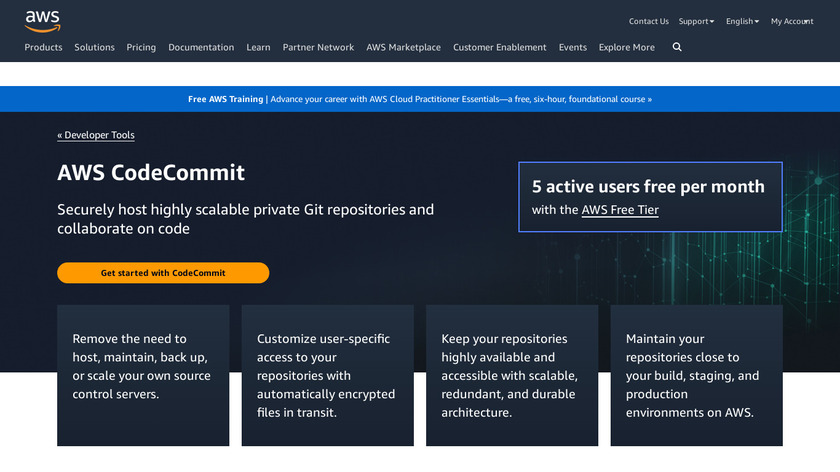The width and height of the screenshot is (840, 472).
Task: Open Partner Network nav item
Action: pyautogui.click(x=318, y=47)
